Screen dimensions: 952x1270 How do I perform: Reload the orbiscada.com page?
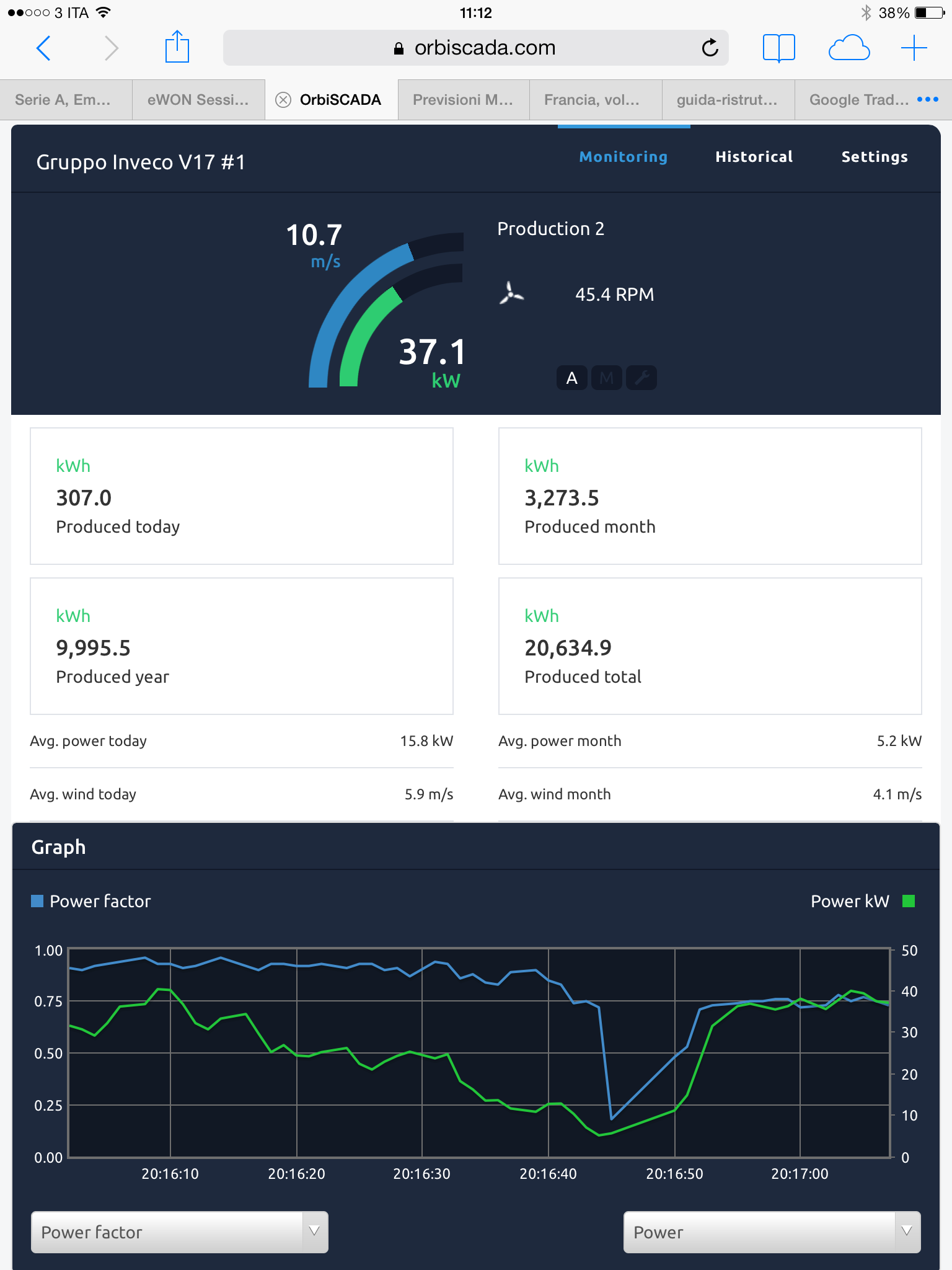click(710, 48)
